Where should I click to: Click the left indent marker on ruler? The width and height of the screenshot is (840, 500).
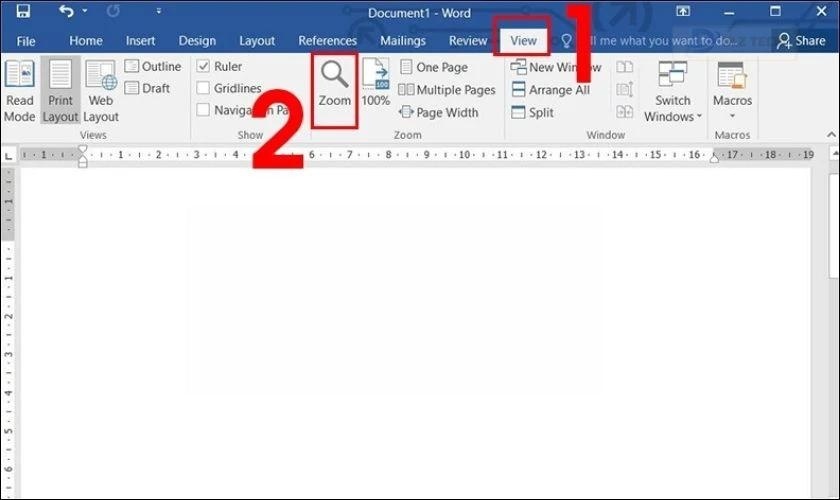pyautogui.click(x=82, y=156)
